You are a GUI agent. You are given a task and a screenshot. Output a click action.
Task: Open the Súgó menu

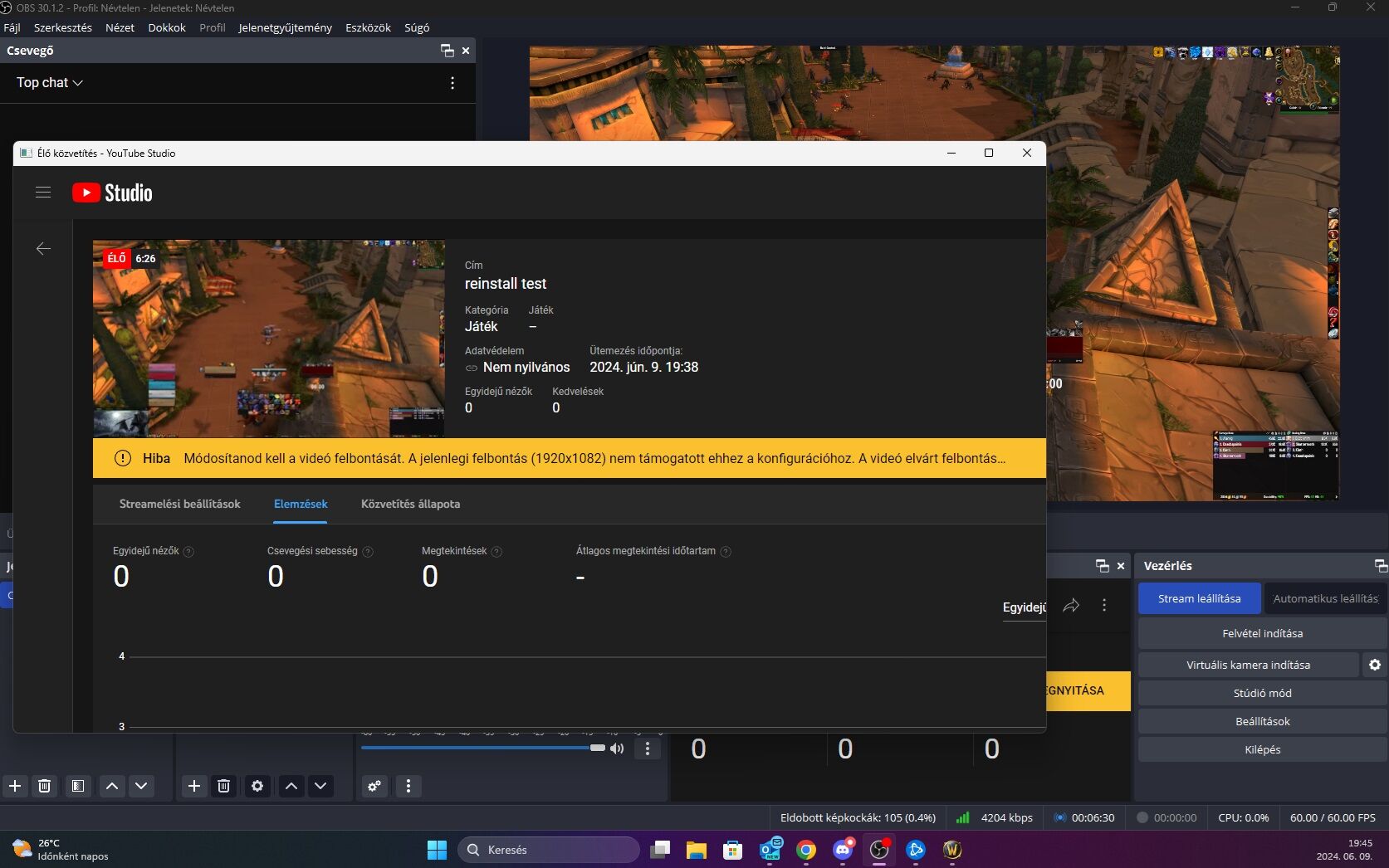click(x=417, y=27)
